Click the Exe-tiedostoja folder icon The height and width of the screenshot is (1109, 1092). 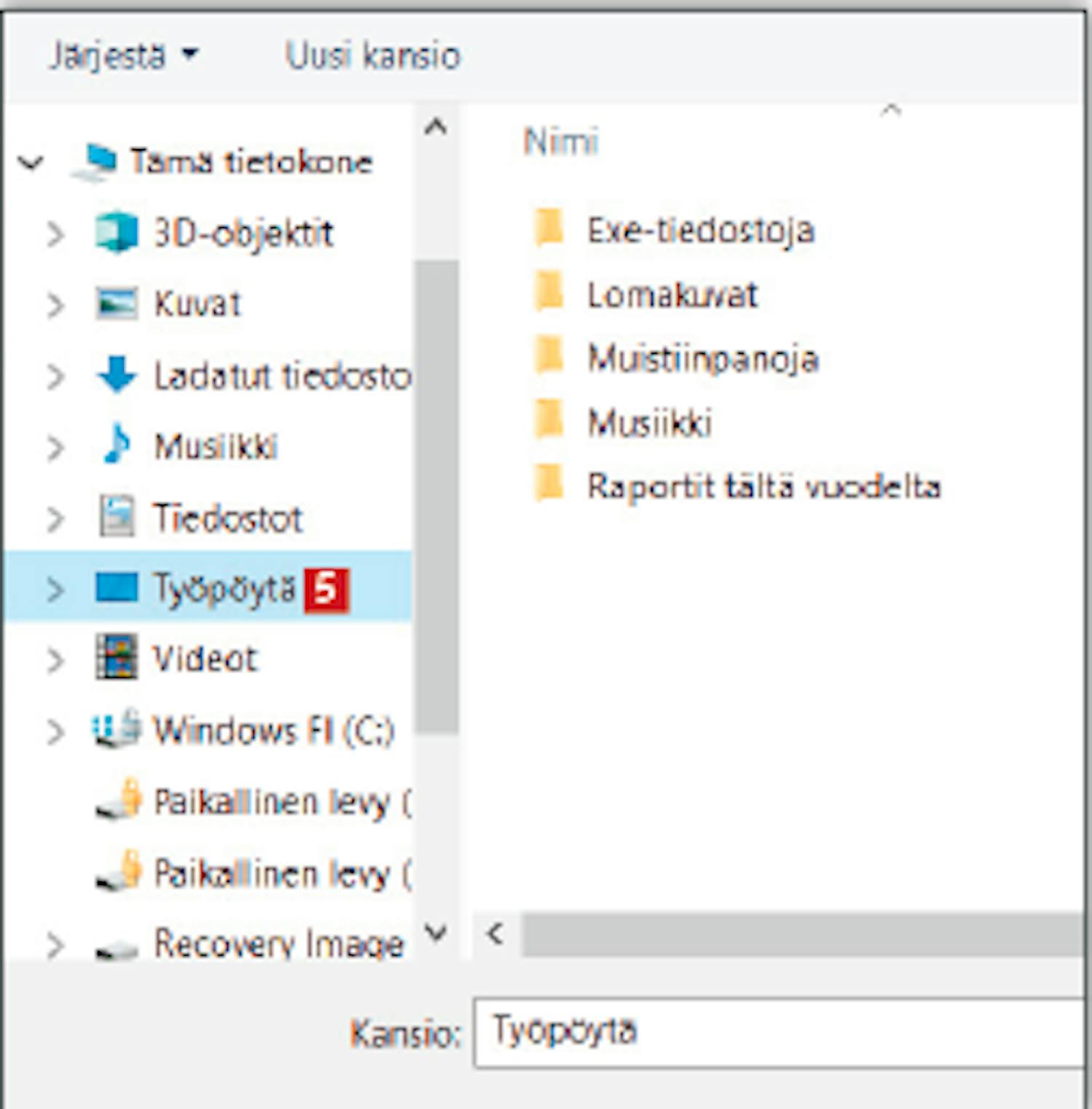[x=549, y=229]
